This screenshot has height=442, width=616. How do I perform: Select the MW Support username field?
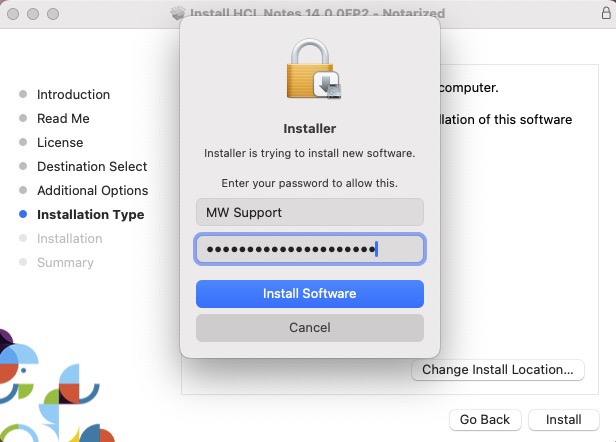click(x=309, y=212)
